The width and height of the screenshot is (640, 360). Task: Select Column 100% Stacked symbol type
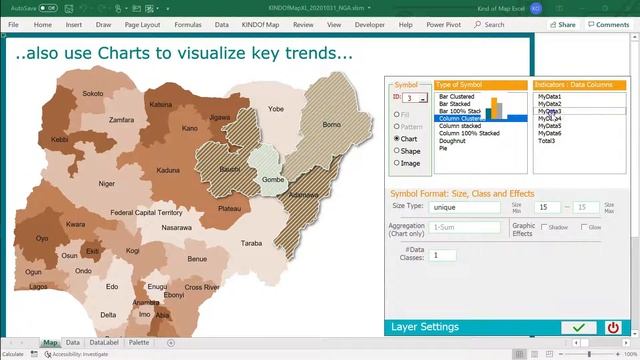[469, 133]
